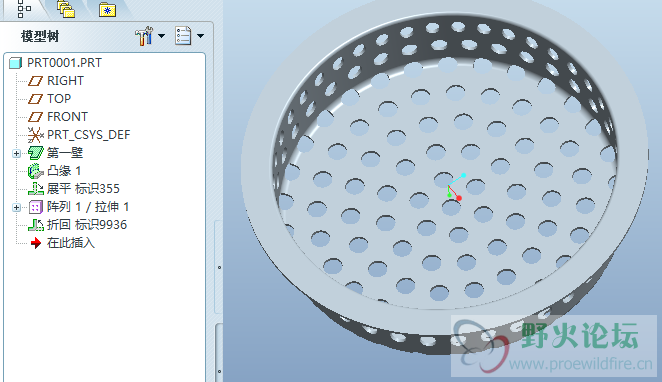
Task: Switch to the folder browser tab
Action: tap(66, 9)
